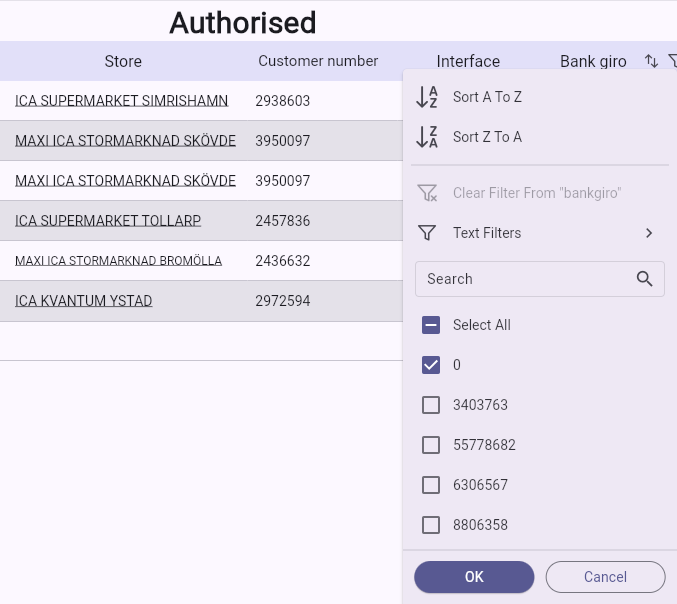Open ICA SUPERMARKET SIMRISHAMN store link

pyautogui.click(x=121, y=101)
